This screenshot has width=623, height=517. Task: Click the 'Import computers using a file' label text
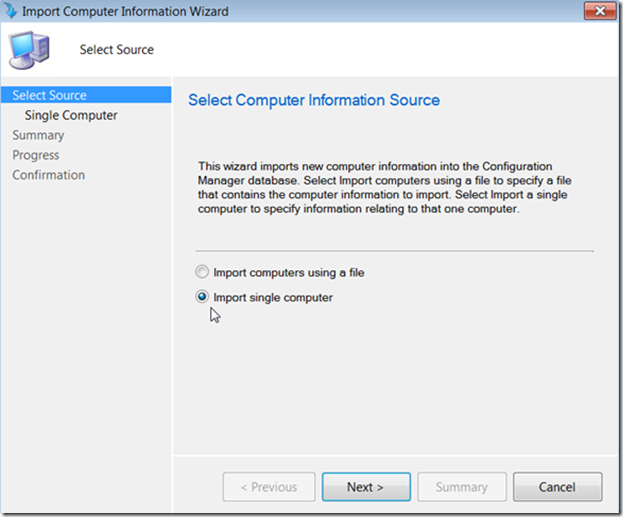pos(289,273)
